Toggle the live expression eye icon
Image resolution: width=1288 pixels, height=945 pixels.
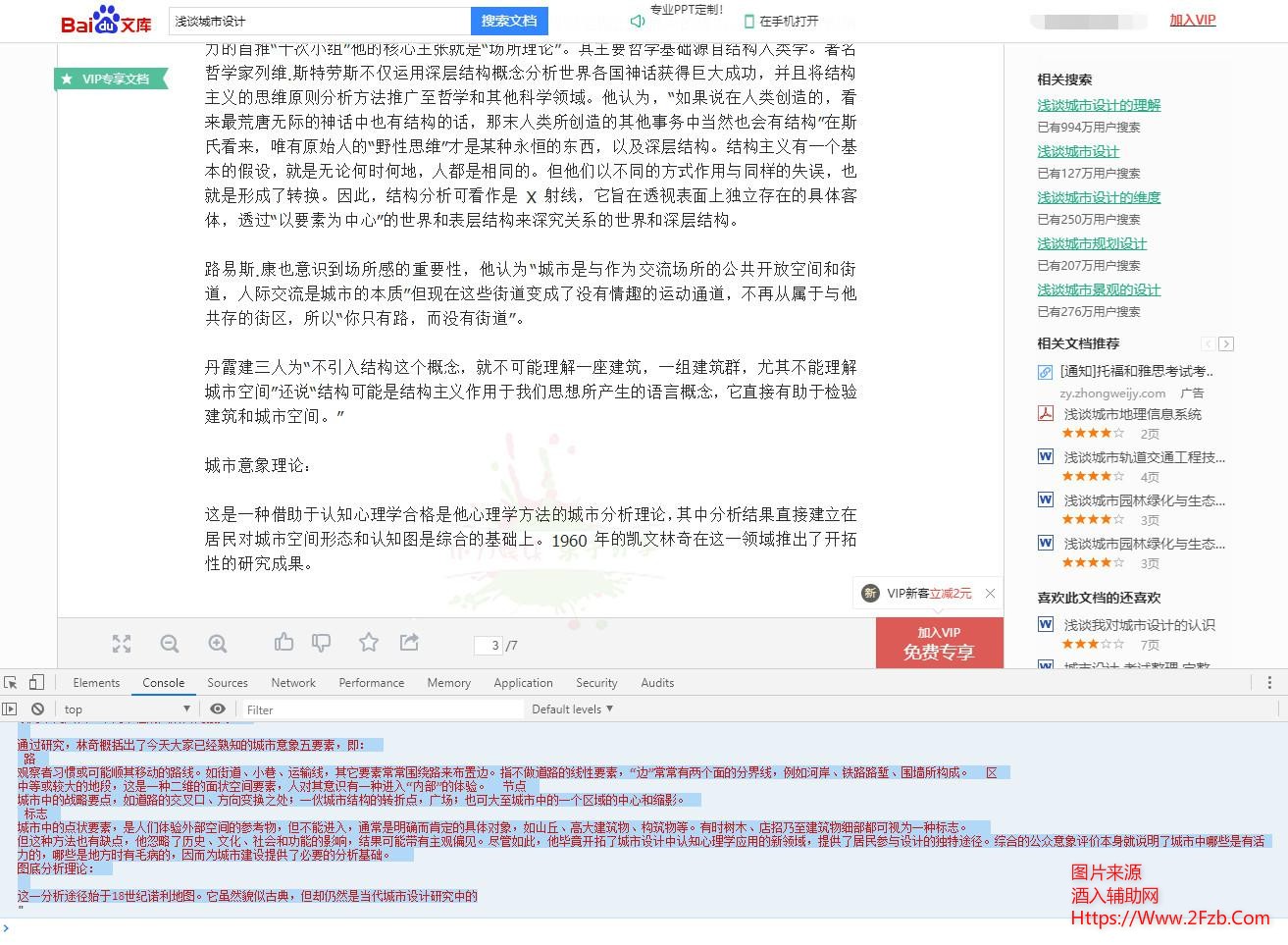click(x=218, y=709)
